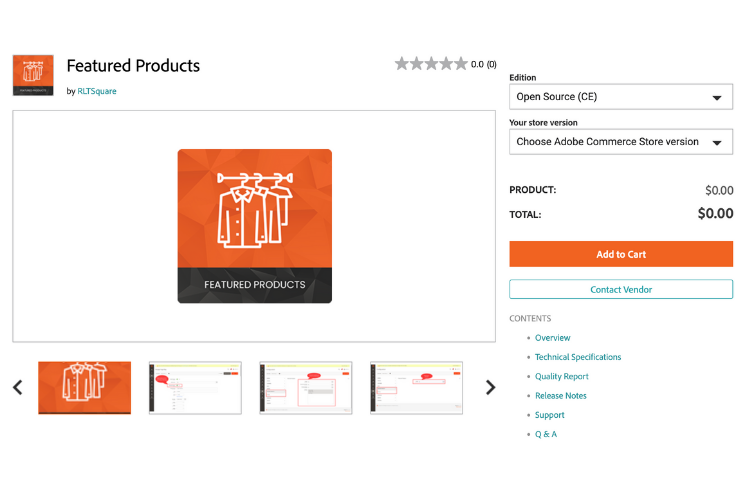Select the second screenshot thumbnail
This screenshot has width=750, height=500.
click(195, 387)
